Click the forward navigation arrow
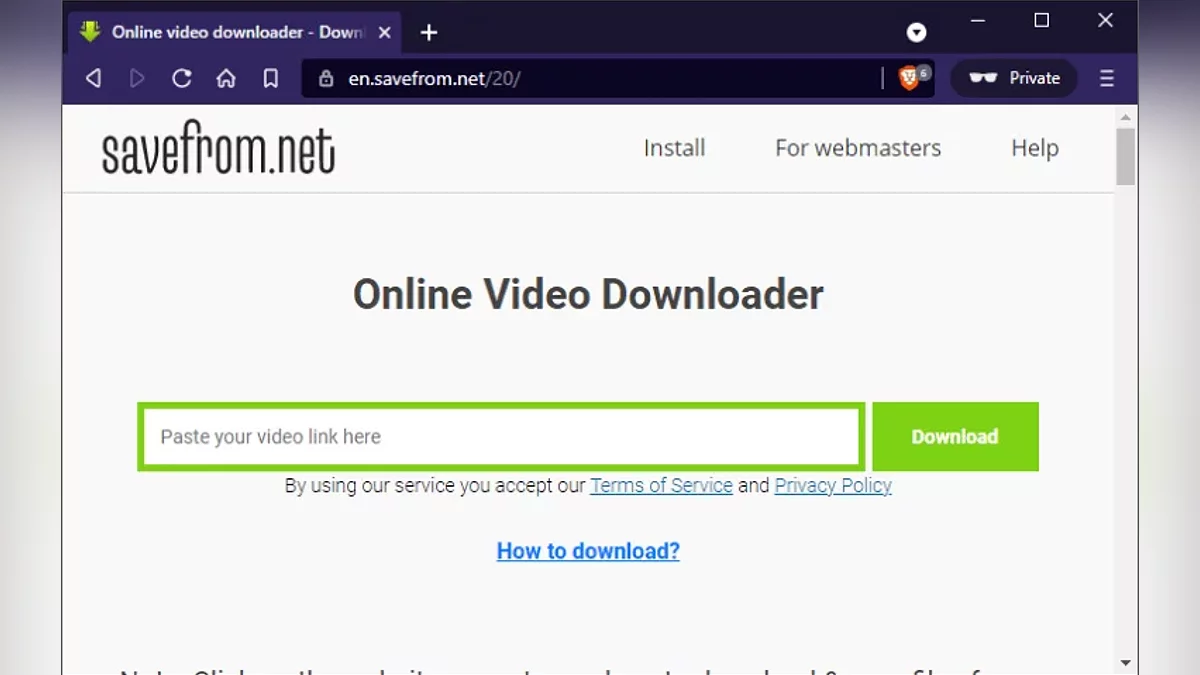This screenshot has width=1200, height=675. click(x=137, y=78)
